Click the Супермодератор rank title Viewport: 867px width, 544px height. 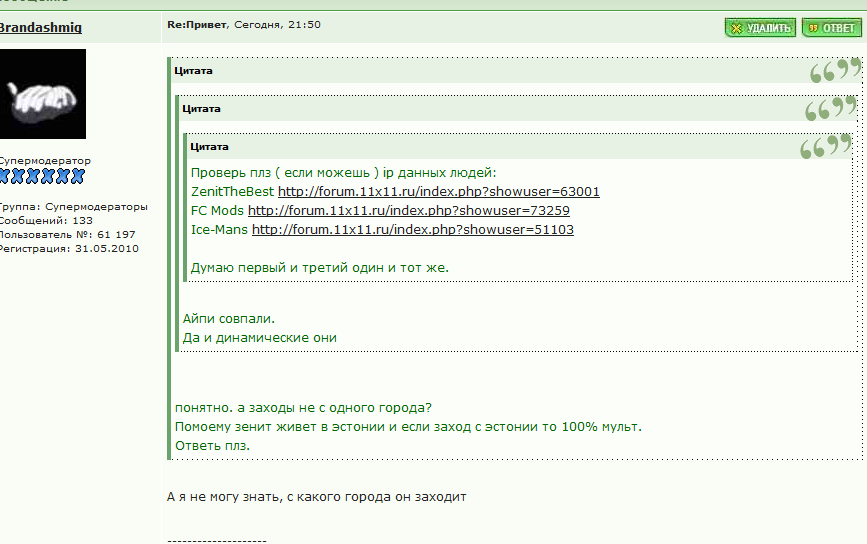tap(45, 161)
